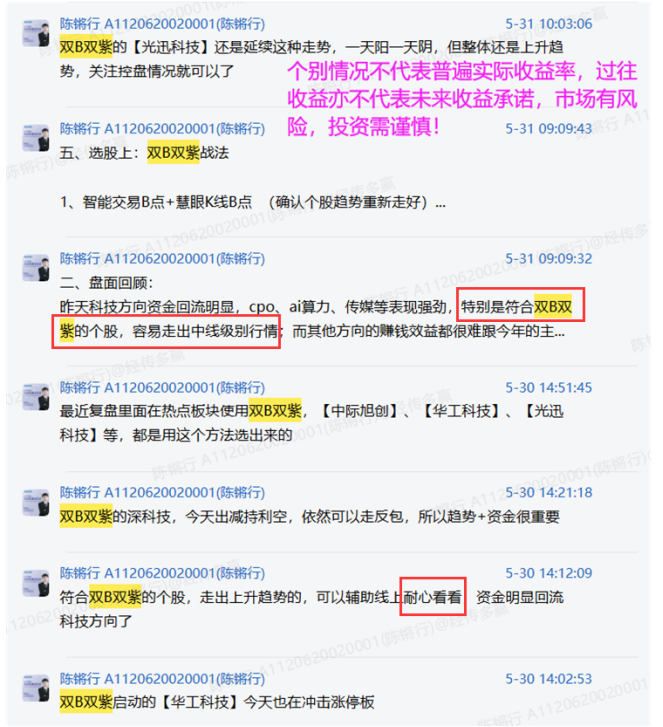The height and width of the screenshot is (727, 663).
Task: Click avatar of the 14:21:18 message
Action: tap(36, 502)
